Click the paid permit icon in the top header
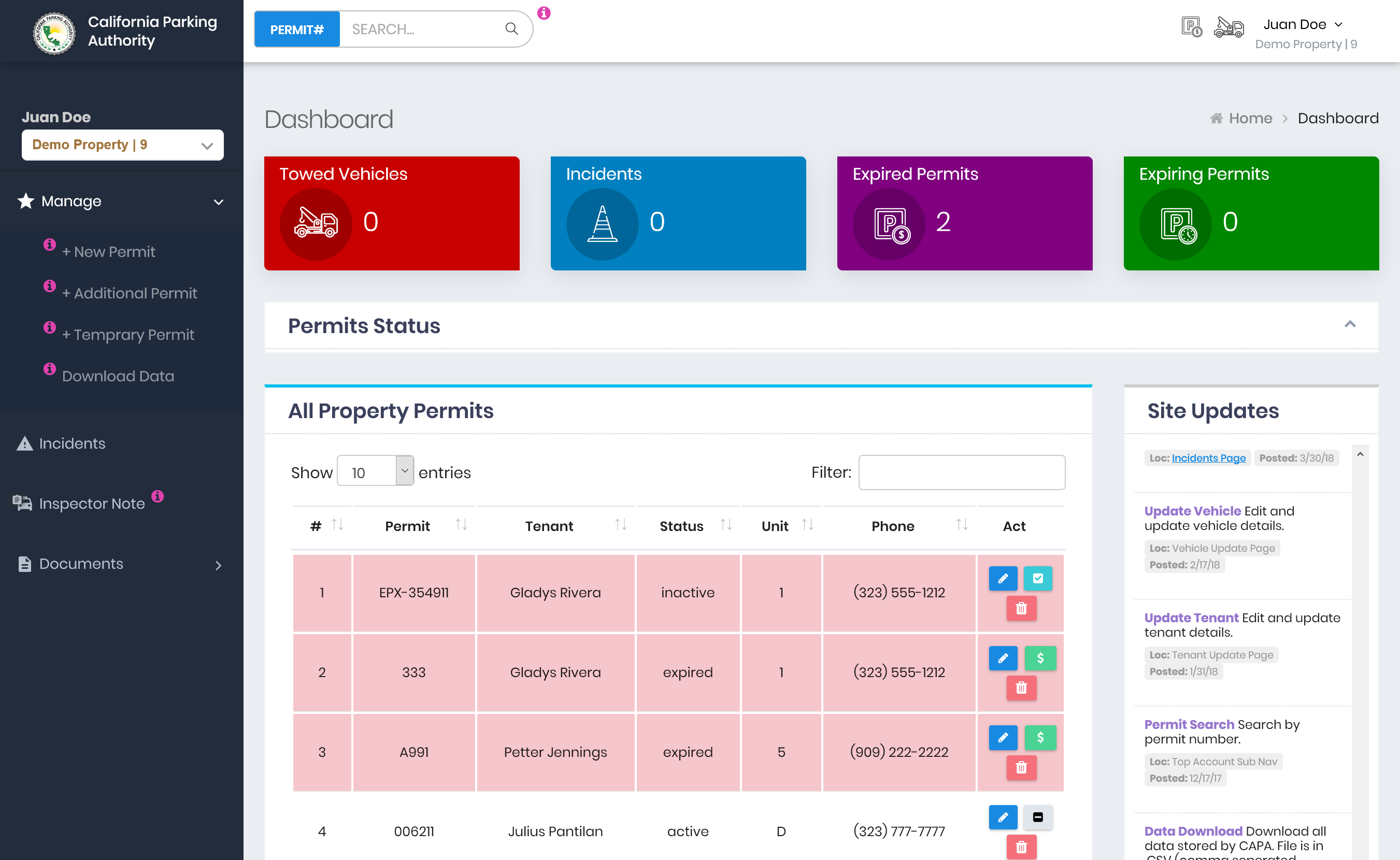Viewport: 1400px width, 860px height. pos(1191,27)
